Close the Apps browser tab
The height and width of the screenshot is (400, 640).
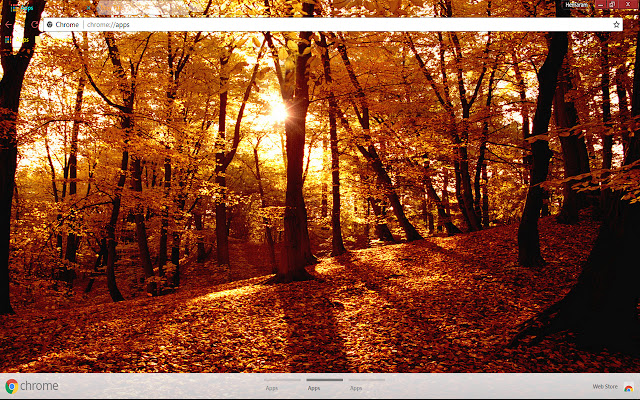pyautogui.click(x=88, y=8)
